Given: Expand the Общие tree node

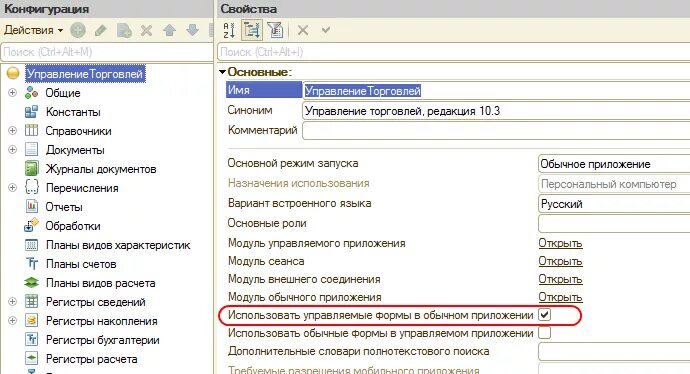Looking at the screenshot, I should coord(12,93).
